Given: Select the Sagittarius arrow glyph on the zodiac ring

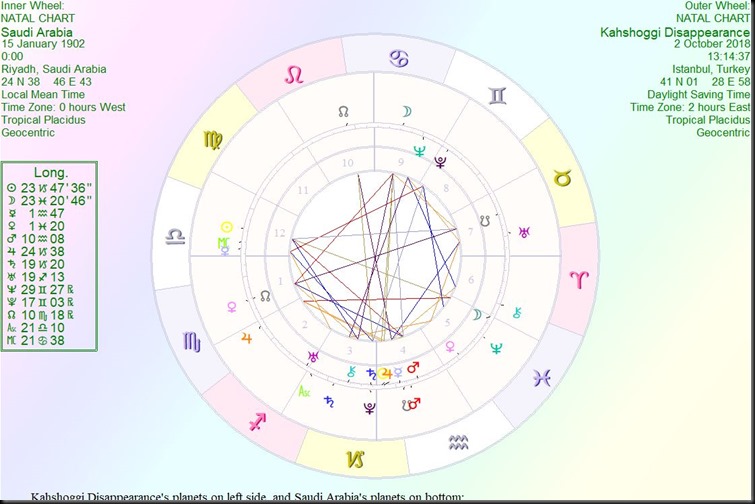Looking at the screenshot, I should click(x=258, y=422).
